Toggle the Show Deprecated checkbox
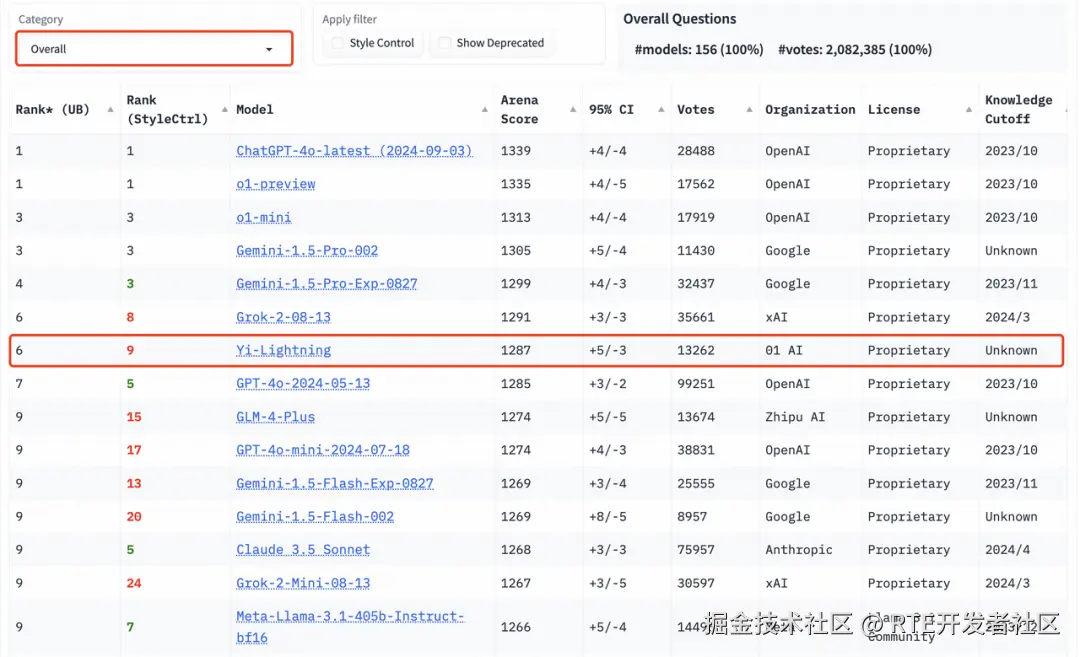This screenshot has height=657, width=1080. [445, 43]
